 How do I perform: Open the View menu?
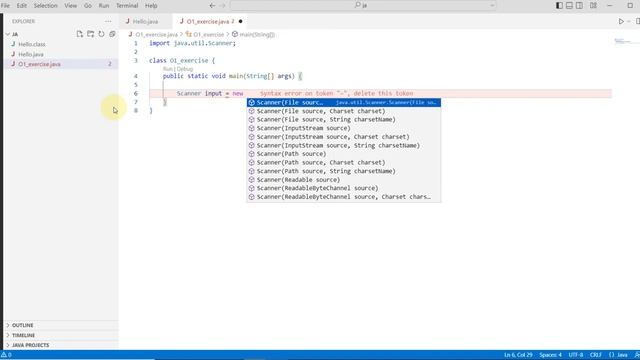[71, 6]
